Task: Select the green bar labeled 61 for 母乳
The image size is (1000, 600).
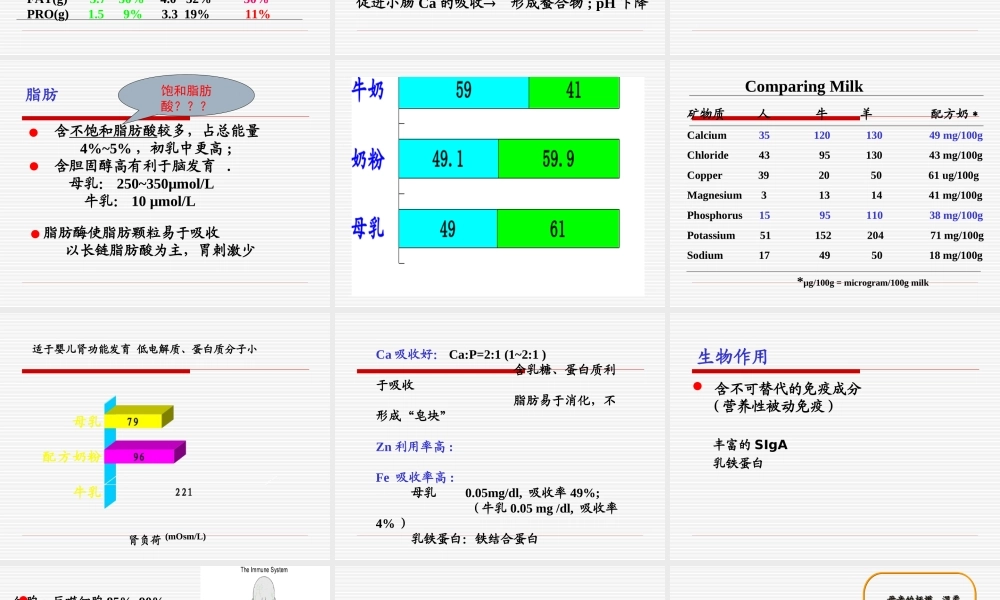Action: click(558, 228)
